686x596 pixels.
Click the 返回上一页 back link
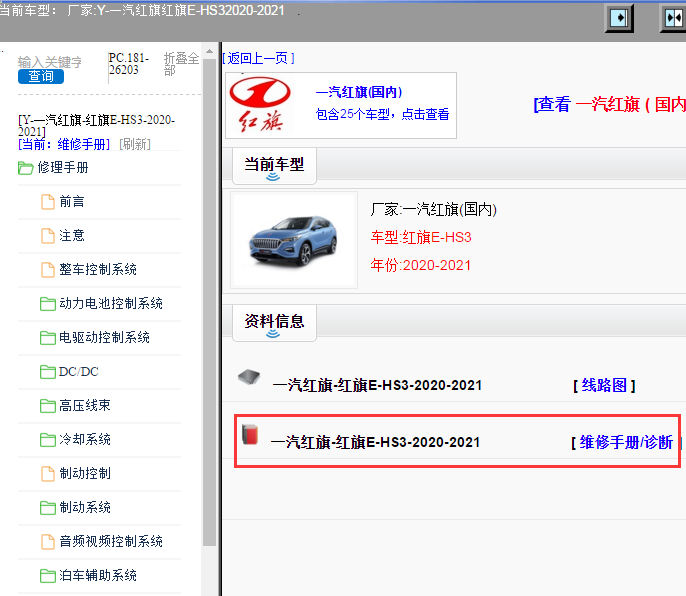(258, 58)
